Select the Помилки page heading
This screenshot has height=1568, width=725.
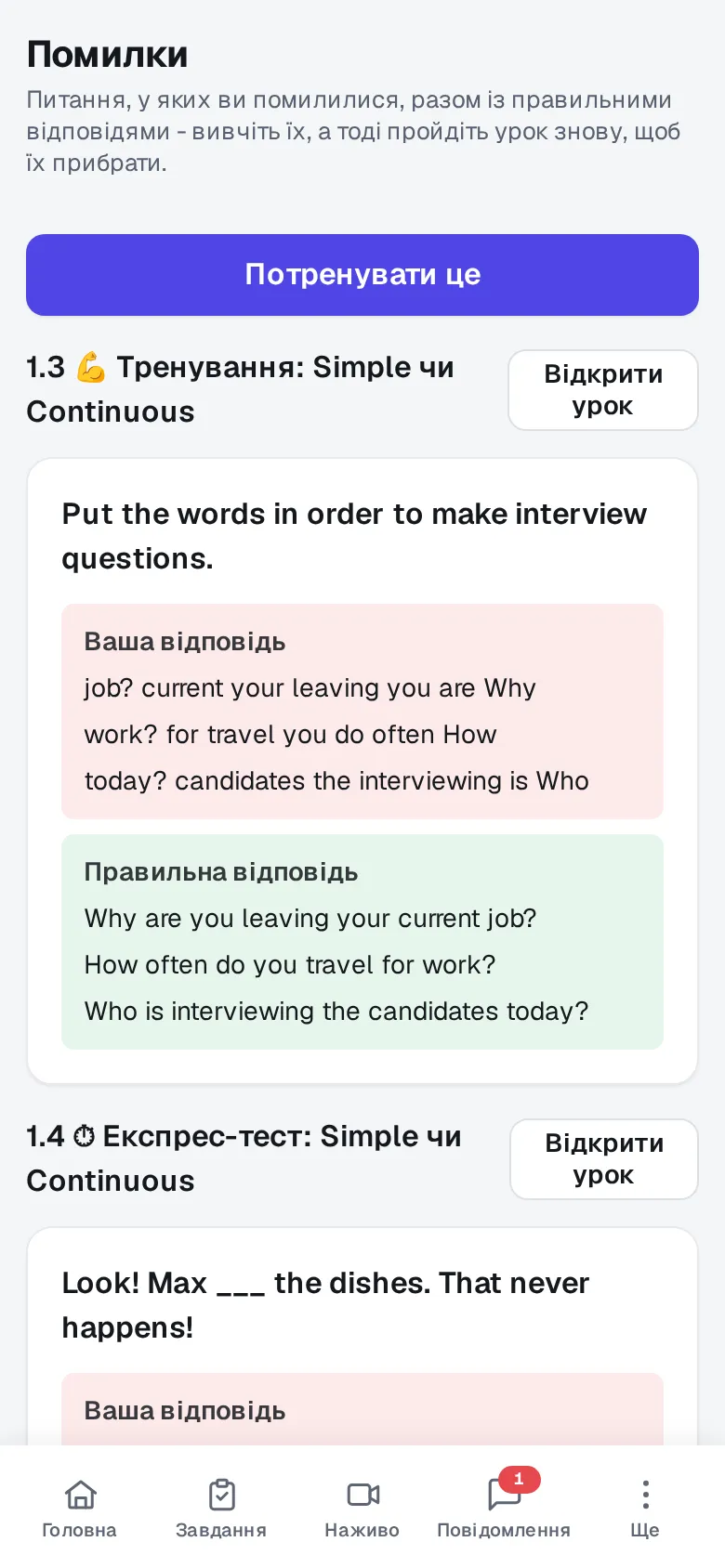(x=107, y=55)
